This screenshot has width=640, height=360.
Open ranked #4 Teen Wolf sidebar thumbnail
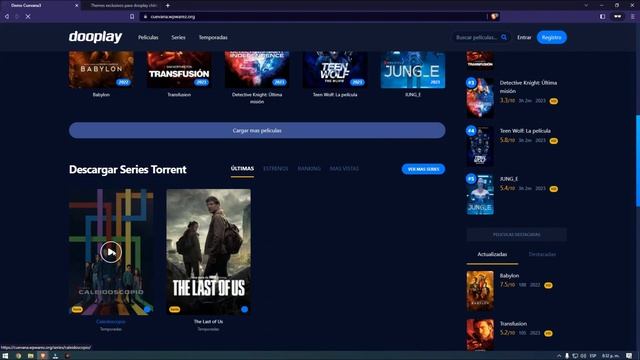[x=480, y=146]
